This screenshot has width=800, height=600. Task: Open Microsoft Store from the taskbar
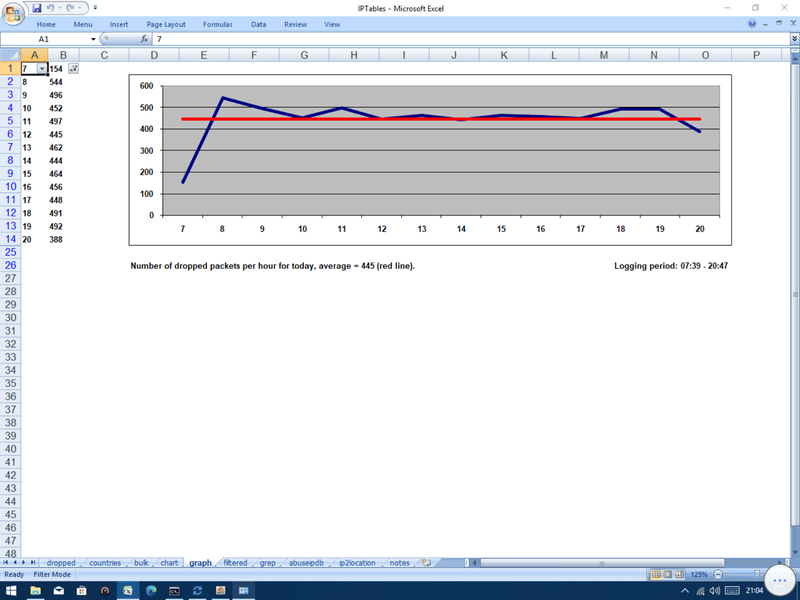(82, 590)
